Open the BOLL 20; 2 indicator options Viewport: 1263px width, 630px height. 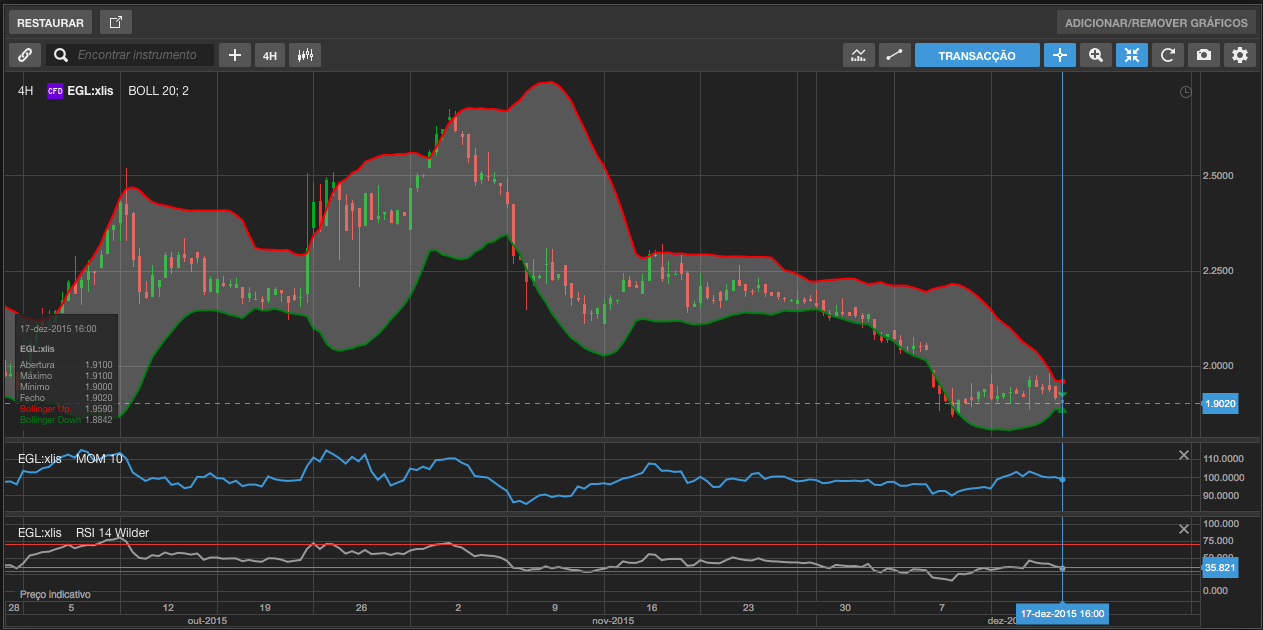point(158,91)
